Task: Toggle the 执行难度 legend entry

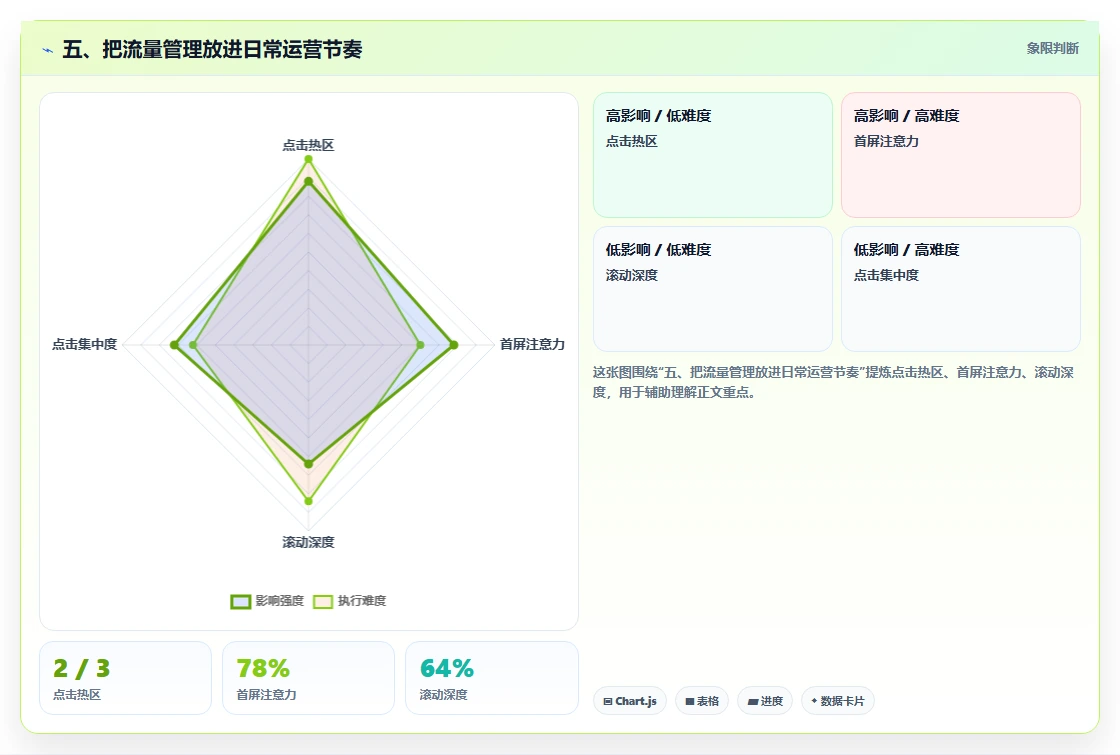Action: [349, 601]
